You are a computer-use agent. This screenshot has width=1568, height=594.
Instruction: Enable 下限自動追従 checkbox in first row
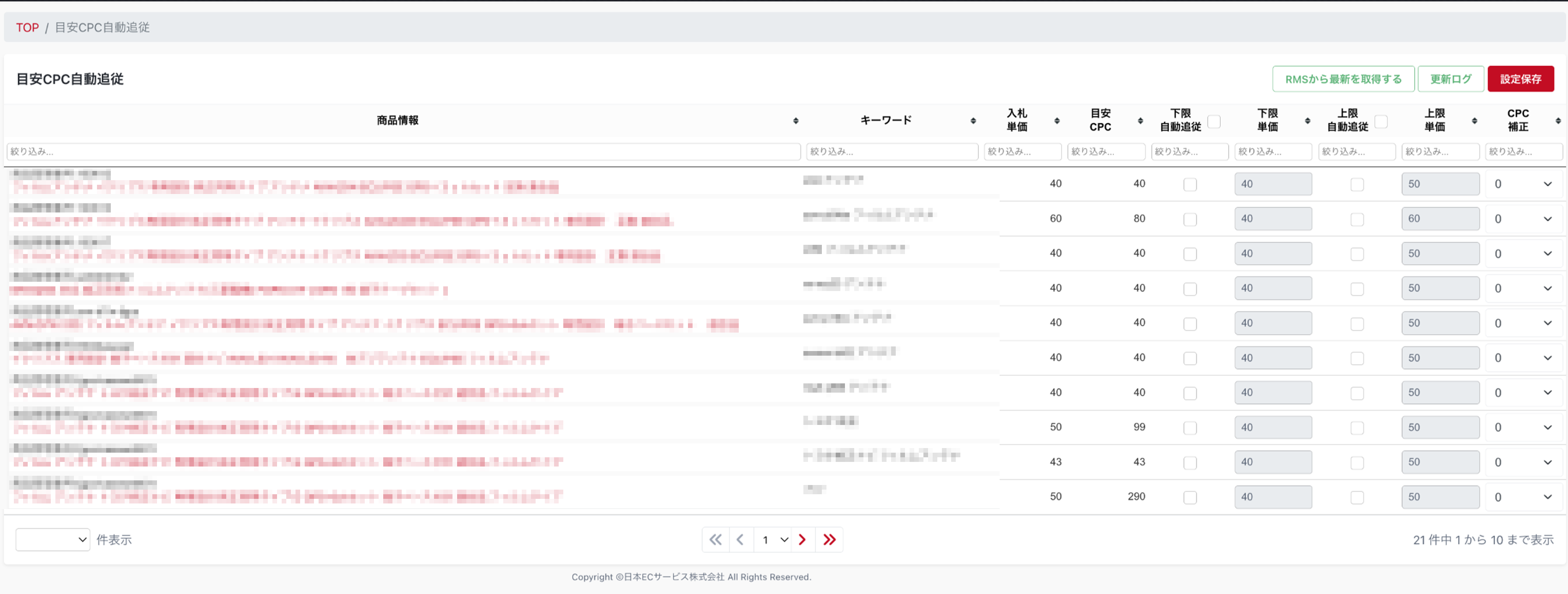[x=1190, y=185]
